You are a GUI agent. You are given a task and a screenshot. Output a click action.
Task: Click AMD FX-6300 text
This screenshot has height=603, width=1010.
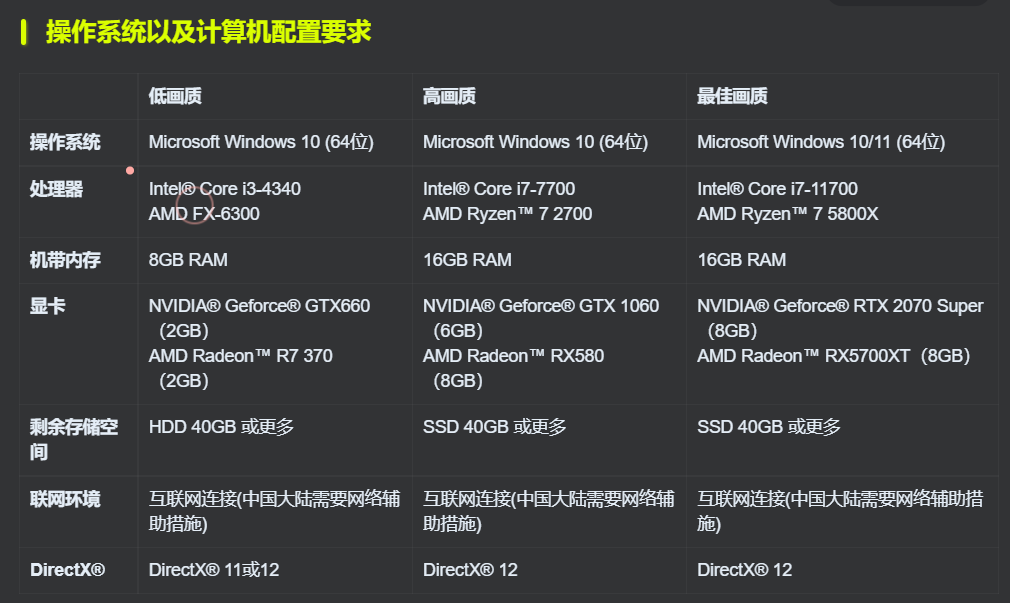(x=204, y=214)
